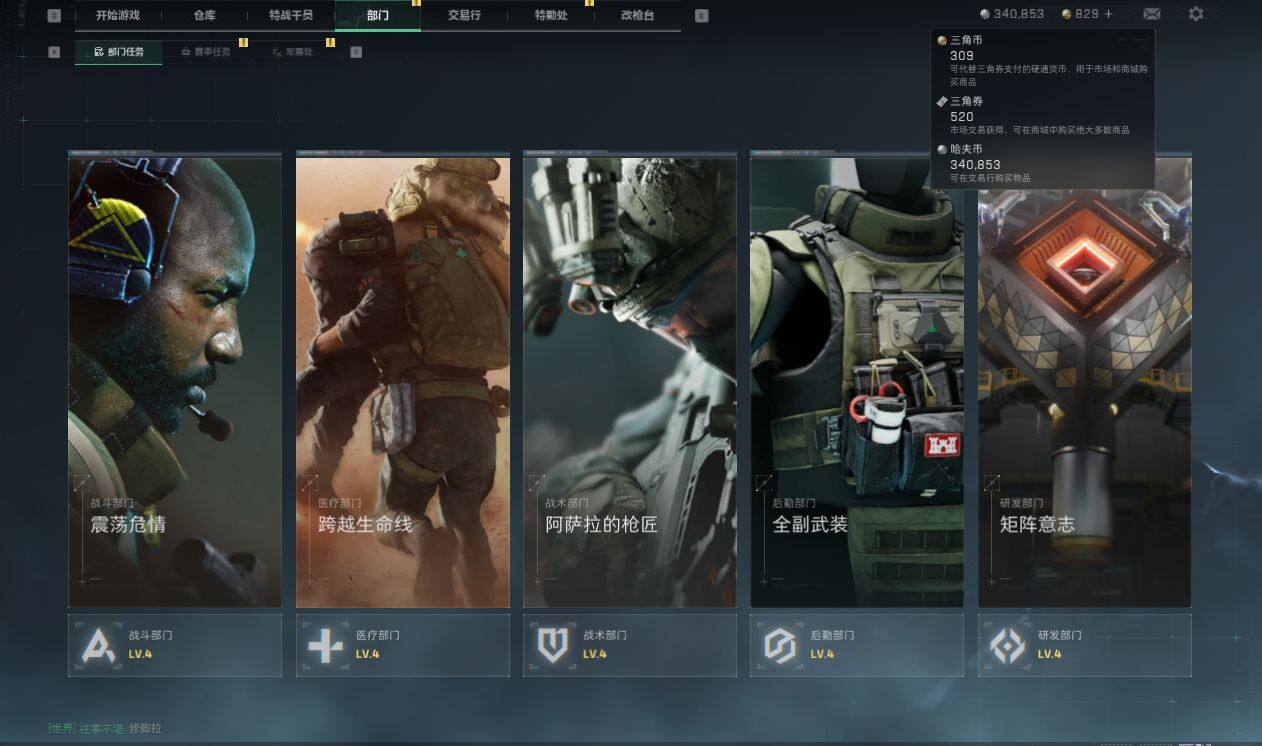Click the 后勤部门 LV.4 button
This screenshot has width=1262, height=746.
tap(857, 646)
